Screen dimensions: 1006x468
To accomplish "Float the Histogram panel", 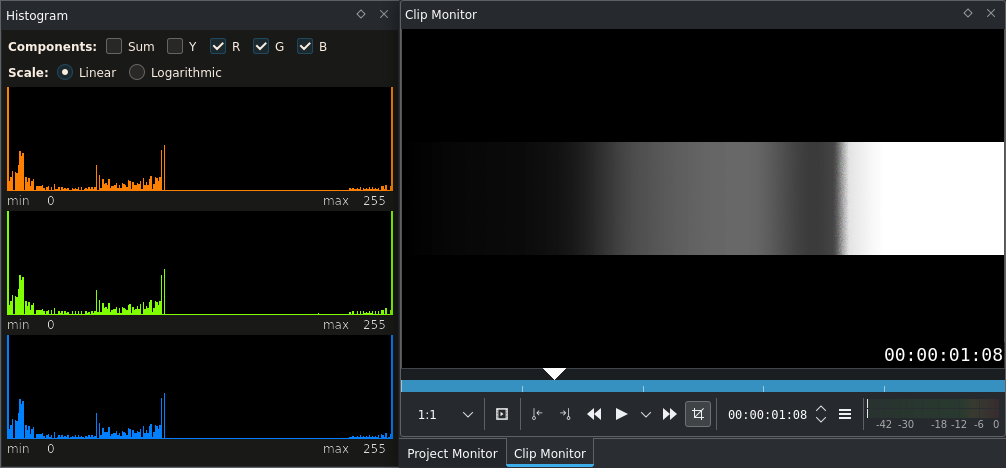I will tap(361, 14).
